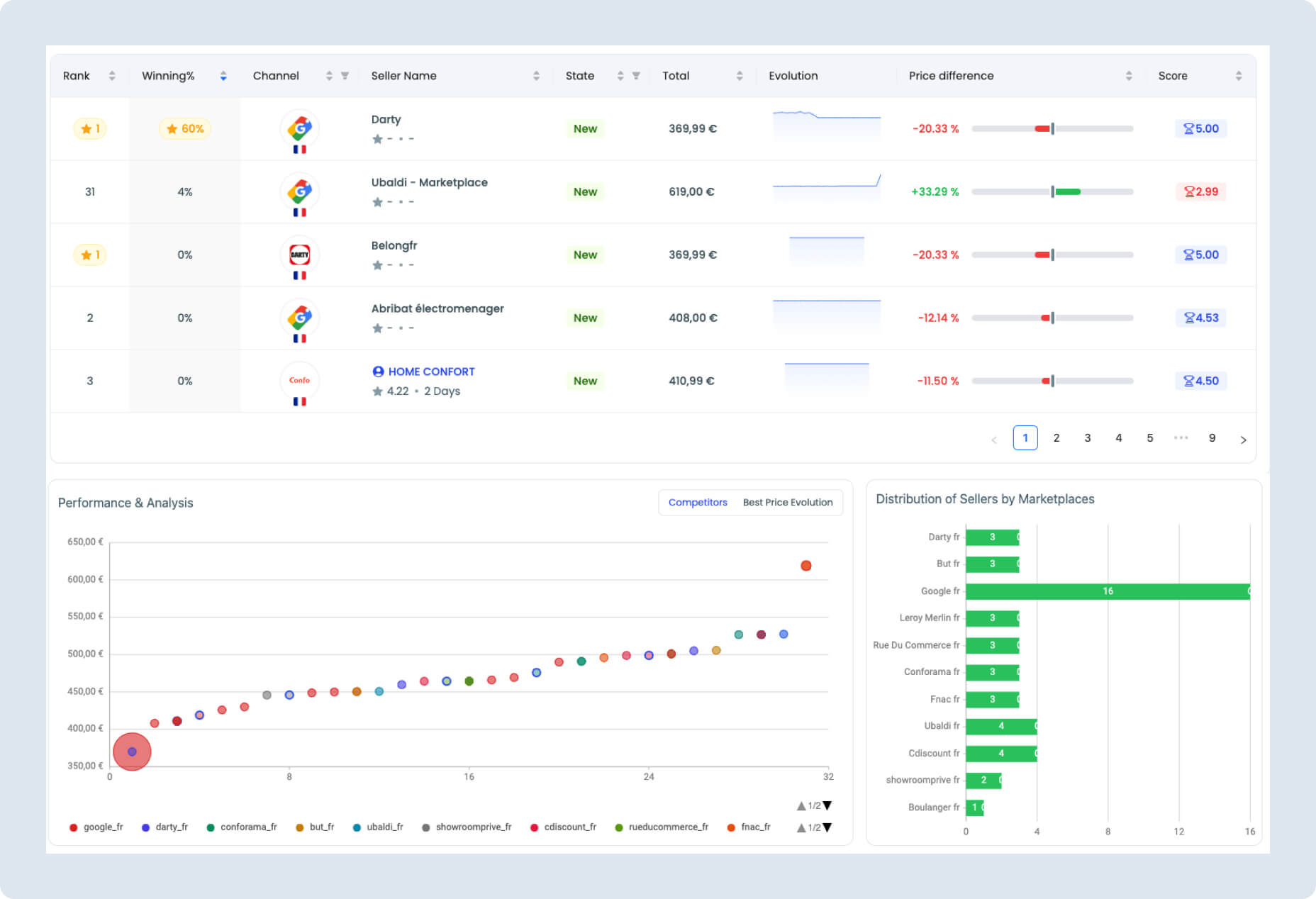Toggle cdiscount_fr legend series
This screenshot has height=899, width=1316.
564,827
